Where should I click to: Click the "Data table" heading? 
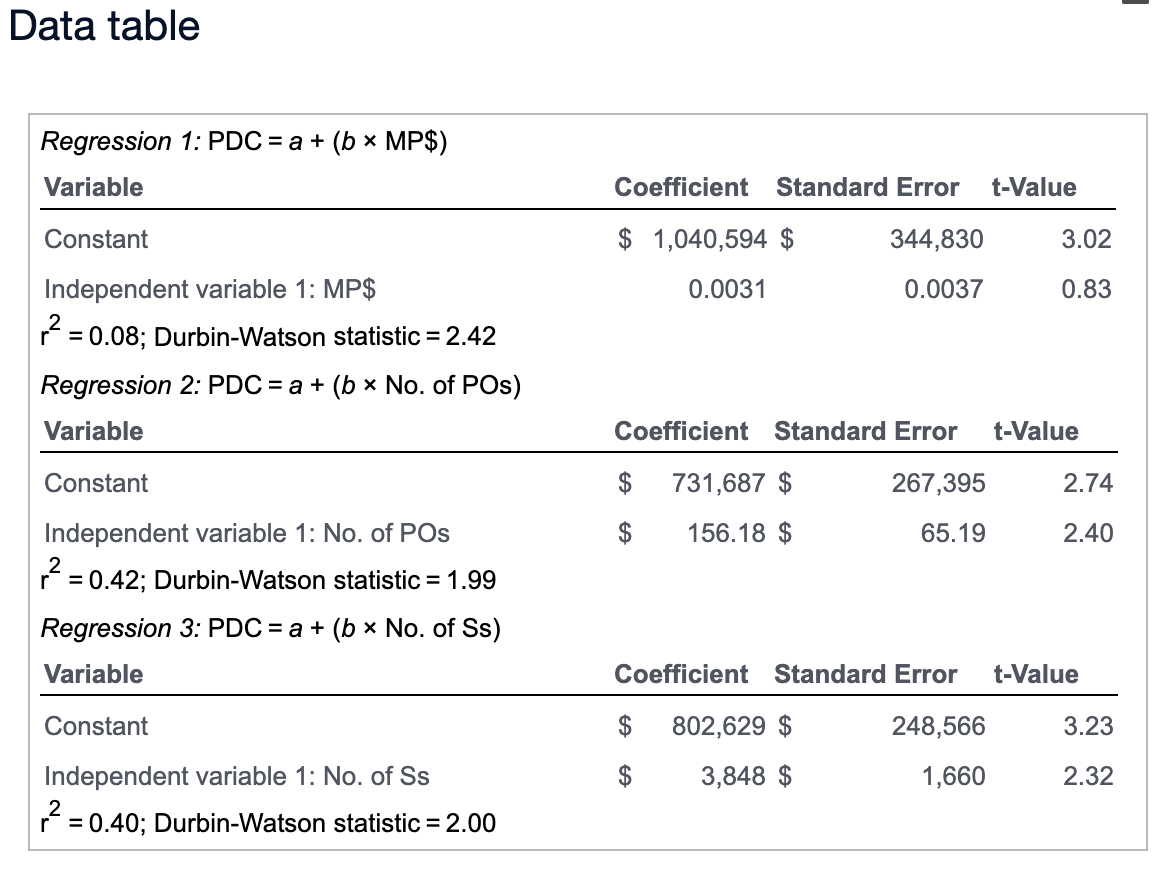click(x=104, y=25)
